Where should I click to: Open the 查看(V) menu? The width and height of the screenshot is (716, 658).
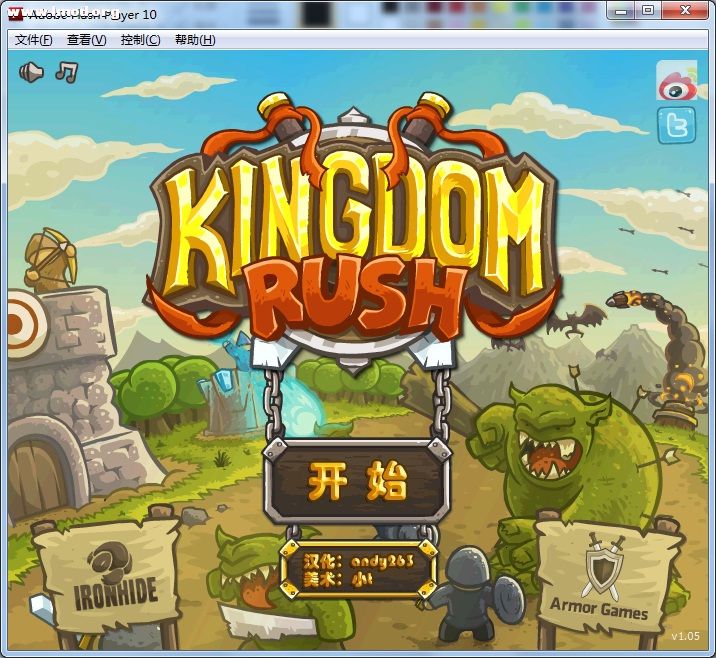click(86, 40)
